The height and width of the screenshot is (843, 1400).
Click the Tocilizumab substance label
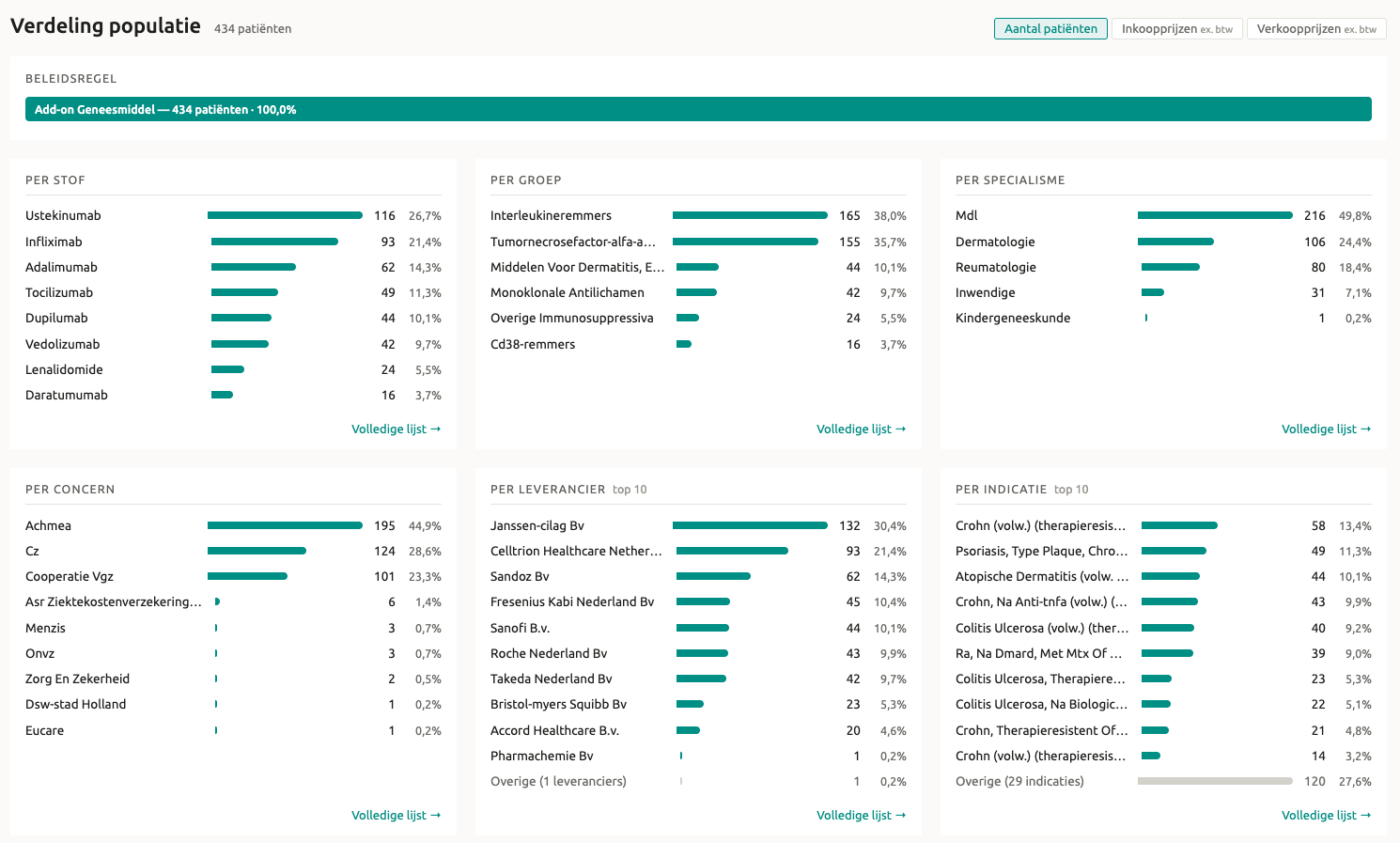click(x=59, y=293)
